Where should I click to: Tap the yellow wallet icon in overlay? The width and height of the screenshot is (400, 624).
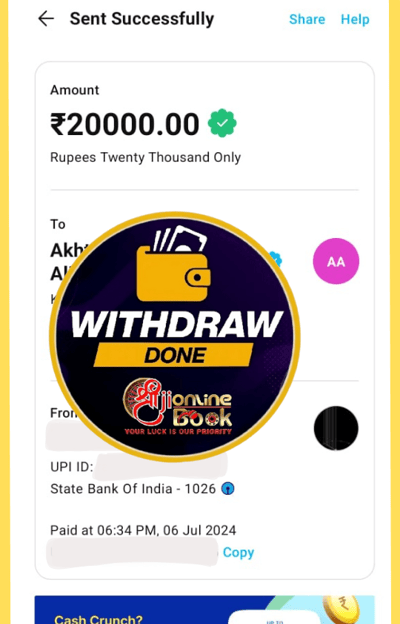[x=173, y=265]
